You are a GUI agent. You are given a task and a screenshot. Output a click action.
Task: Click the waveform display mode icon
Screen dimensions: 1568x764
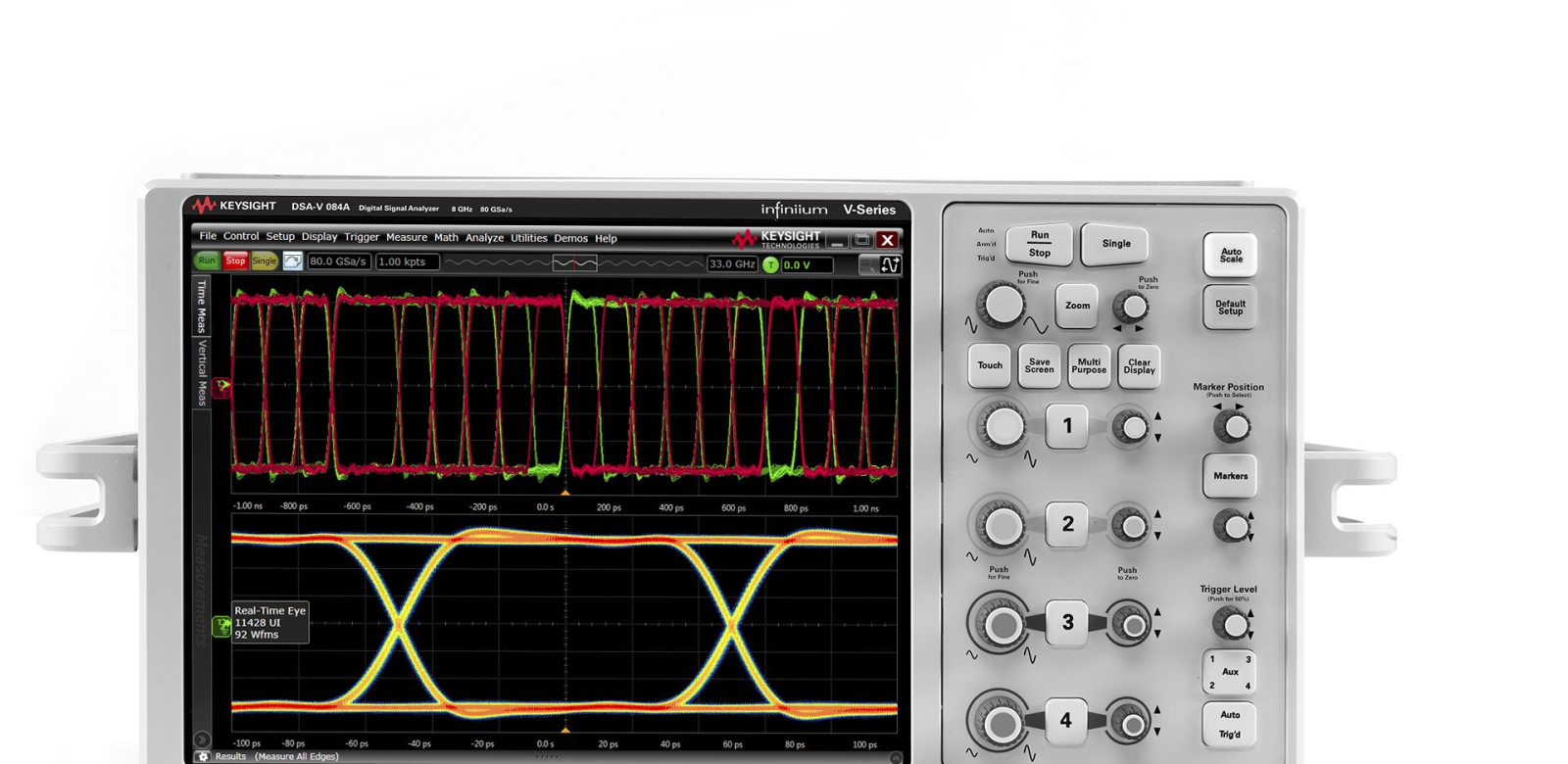292,262
